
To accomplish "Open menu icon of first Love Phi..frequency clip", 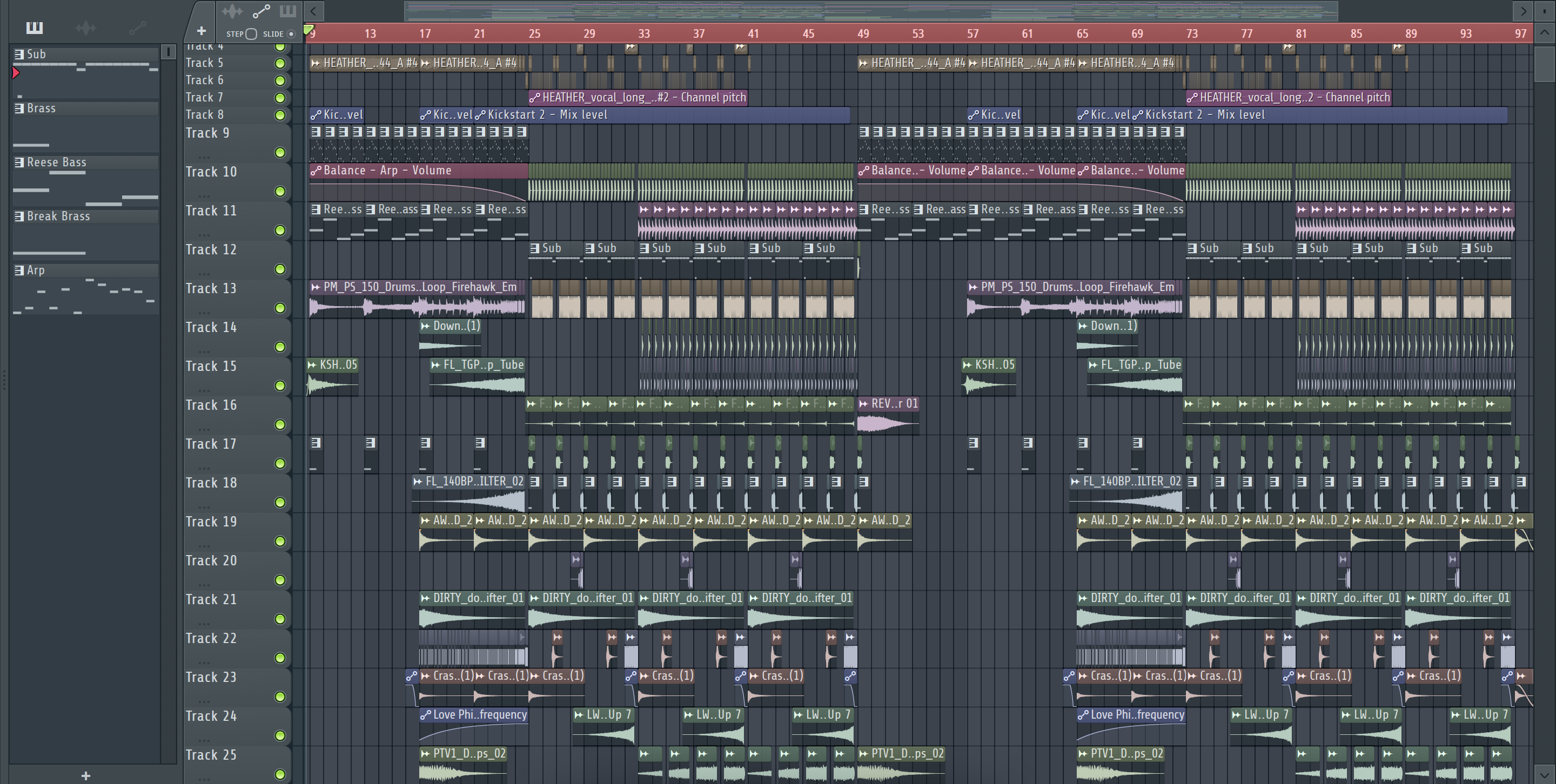I will point(425,714).
